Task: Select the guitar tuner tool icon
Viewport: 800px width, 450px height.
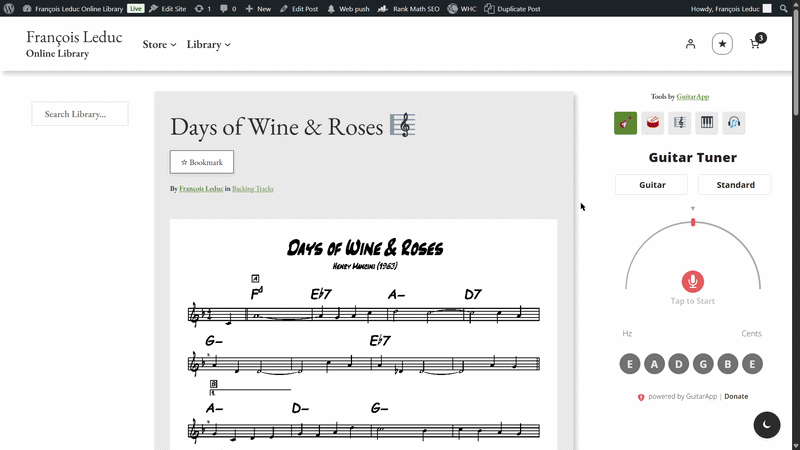Action: tap(625, 123)
